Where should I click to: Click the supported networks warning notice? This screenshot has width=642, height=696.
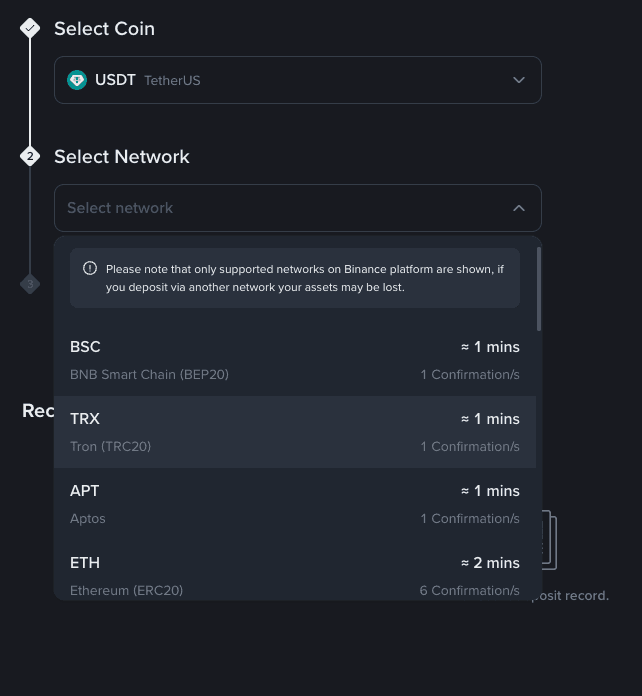[295, 278]
